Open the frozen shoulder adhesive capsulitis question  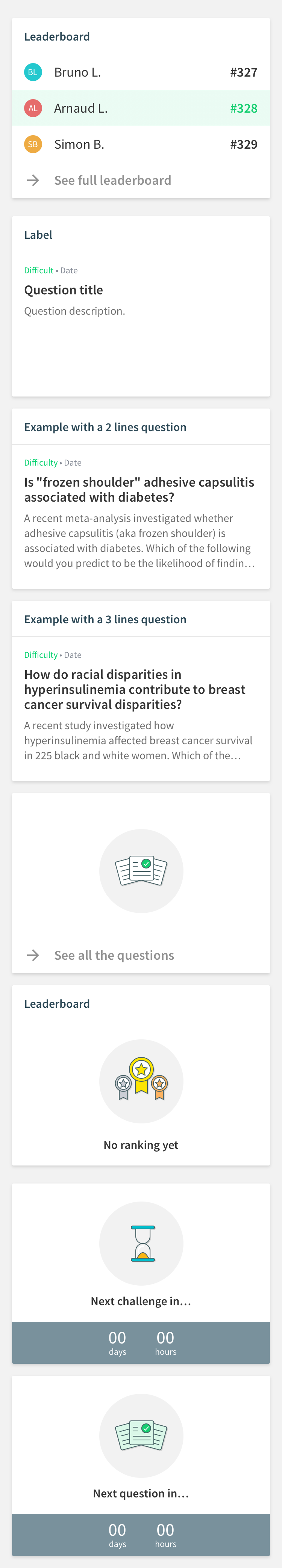click(141, 516)
